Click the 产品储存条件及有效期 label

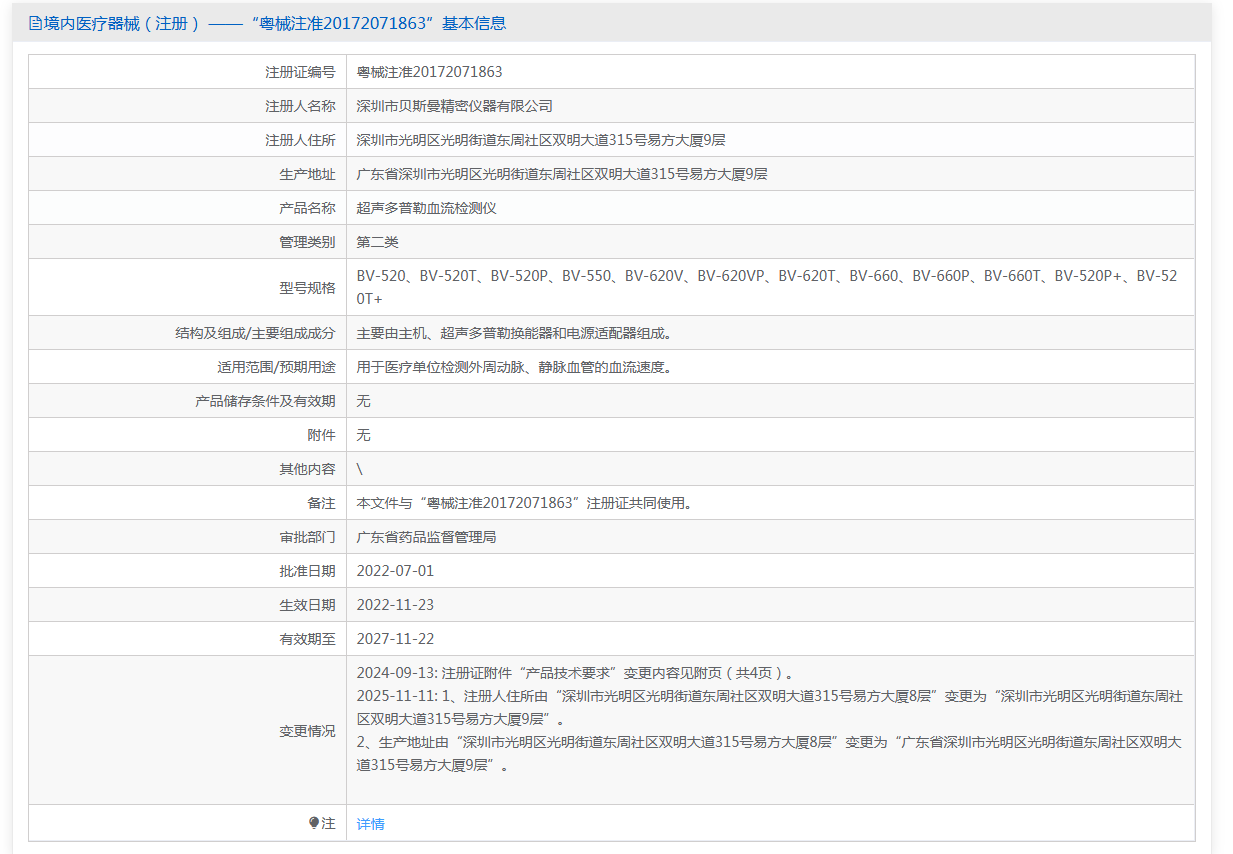[265, 401]
